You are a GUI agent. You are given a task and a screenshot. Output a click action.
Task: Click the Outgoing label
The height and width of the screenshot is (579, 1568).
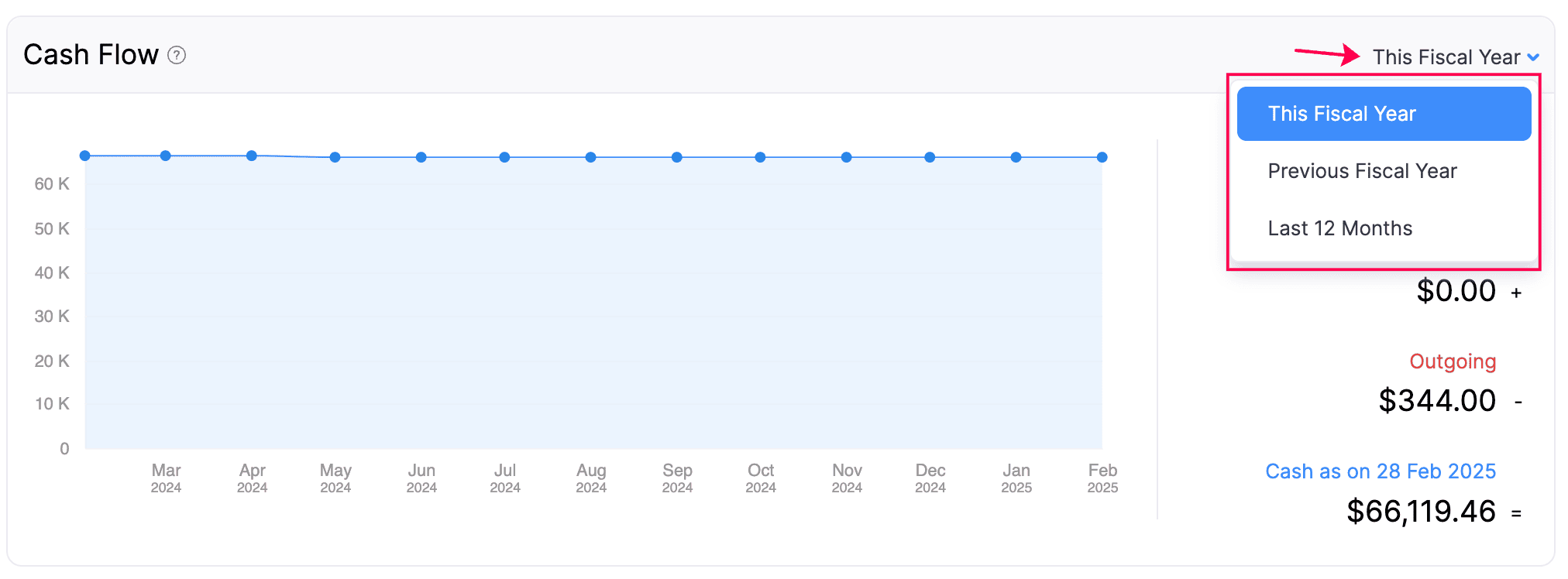(1452, 361)
